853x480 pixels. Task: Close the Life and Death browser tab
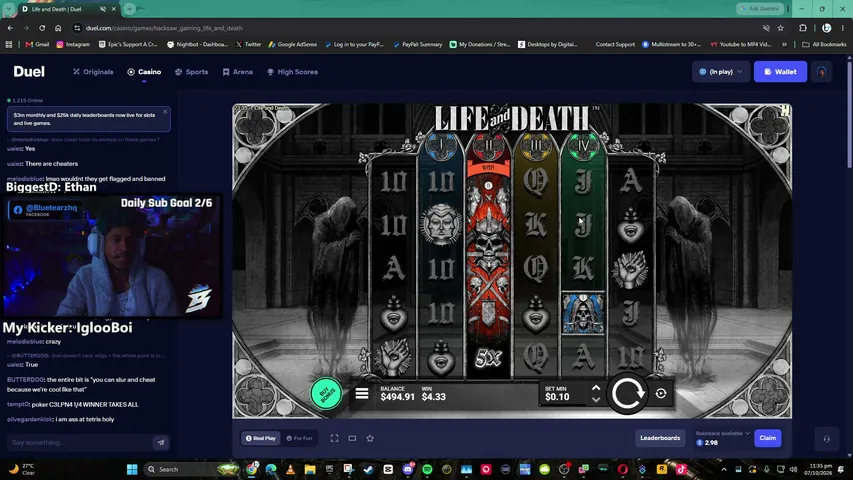point(114,9)
